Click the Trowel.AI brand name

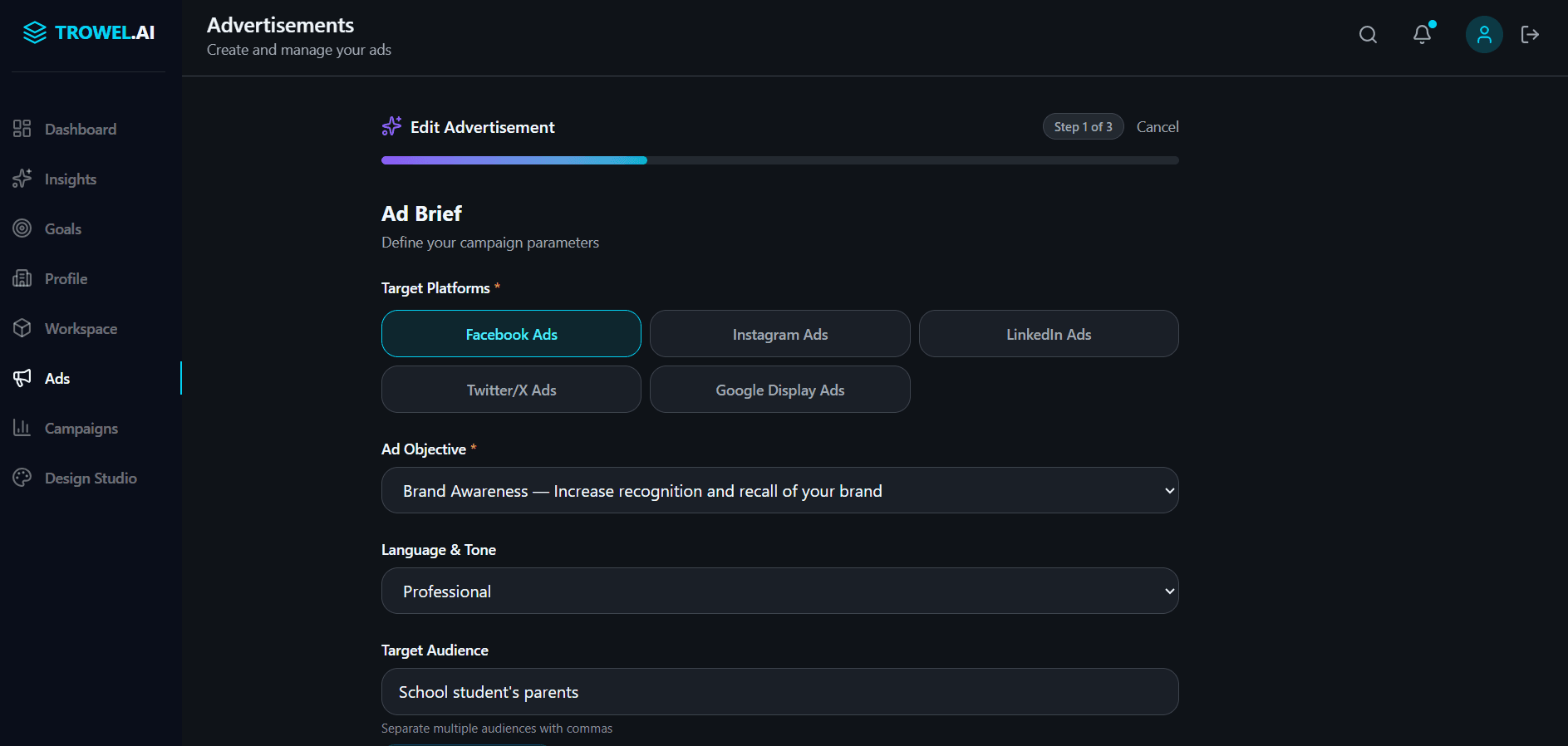click(x=105, y=32)
